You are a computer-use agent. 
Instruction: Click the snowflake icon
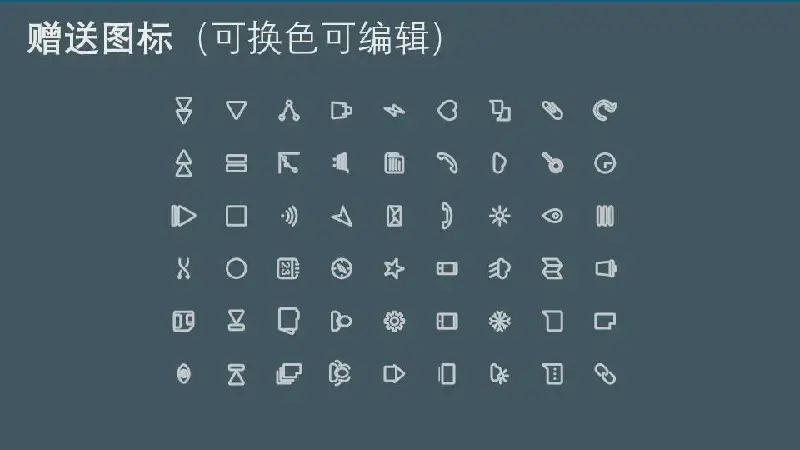coord(499,321)
